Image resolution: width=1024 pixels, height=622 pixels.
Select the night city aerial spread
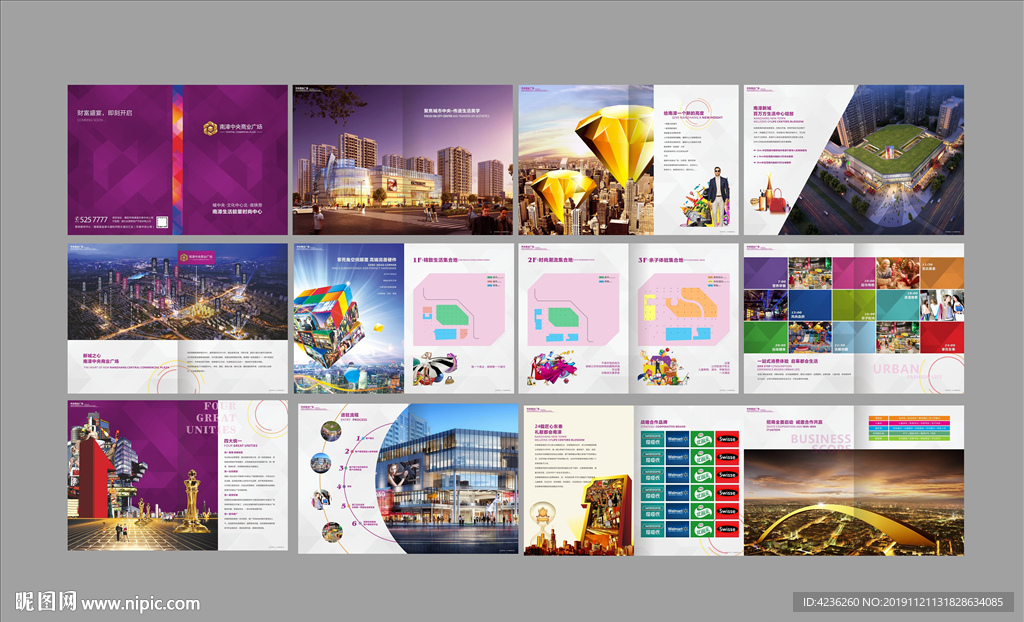(178, 319)
